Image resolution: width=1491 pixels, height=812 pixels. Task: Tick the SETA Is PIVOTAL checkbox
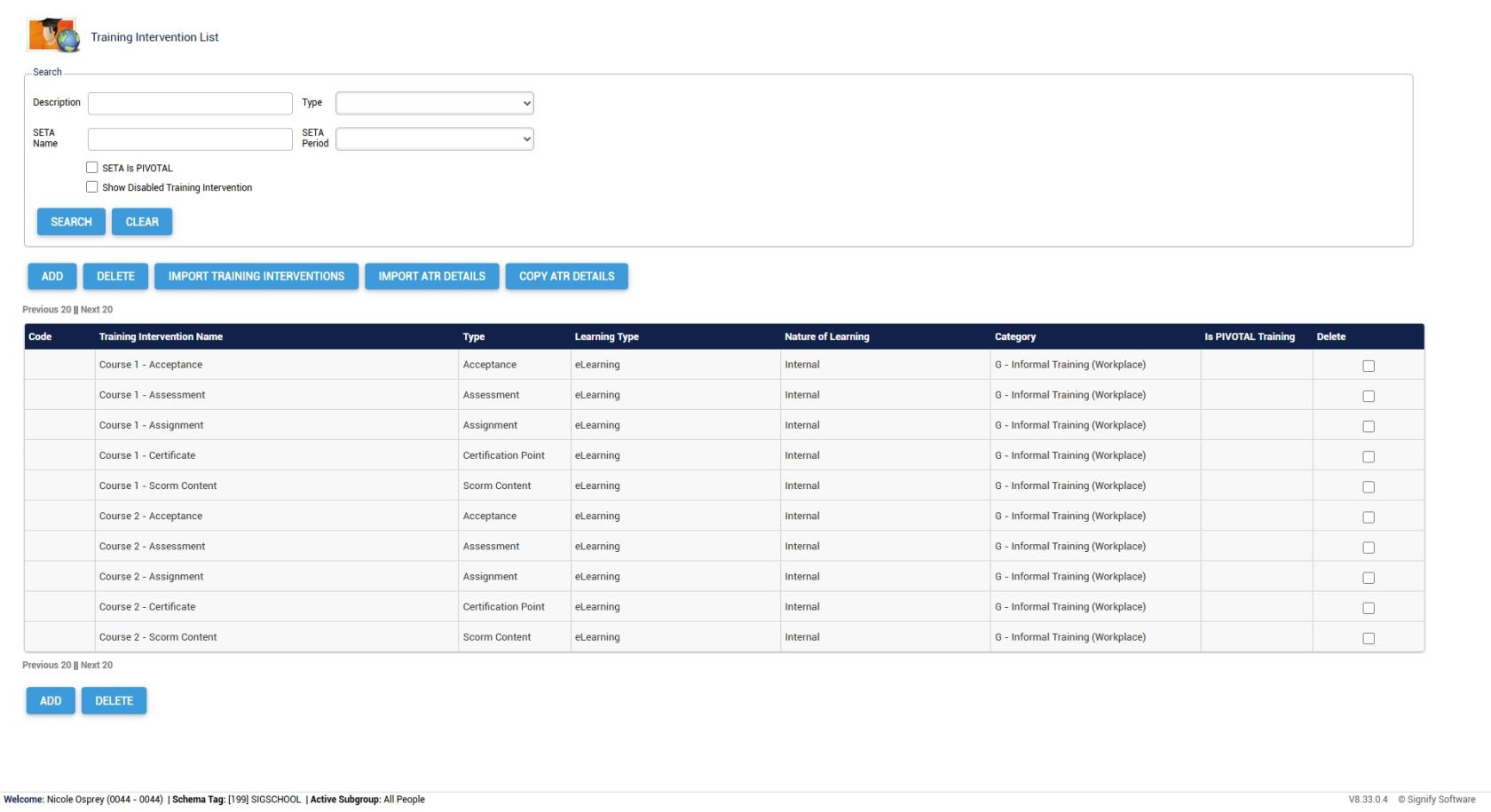[x=92, y=168]
